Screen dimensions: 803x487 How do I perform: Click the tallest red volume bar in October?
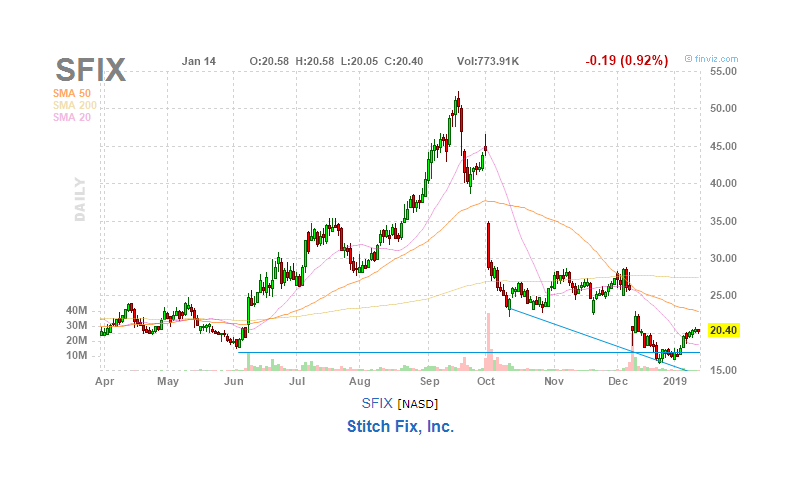click(489, 342)
